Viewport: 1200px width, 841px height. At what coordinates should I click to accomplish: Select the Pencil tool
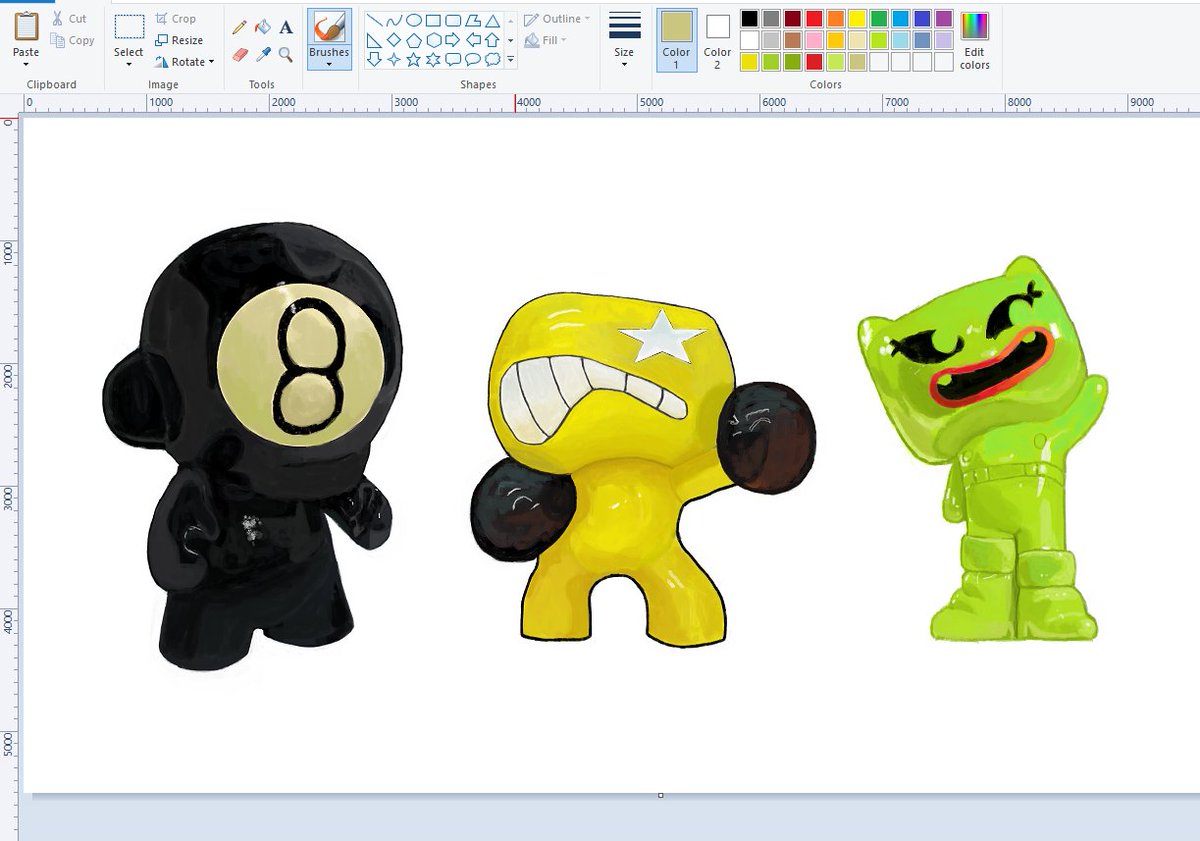coord(239,27)
